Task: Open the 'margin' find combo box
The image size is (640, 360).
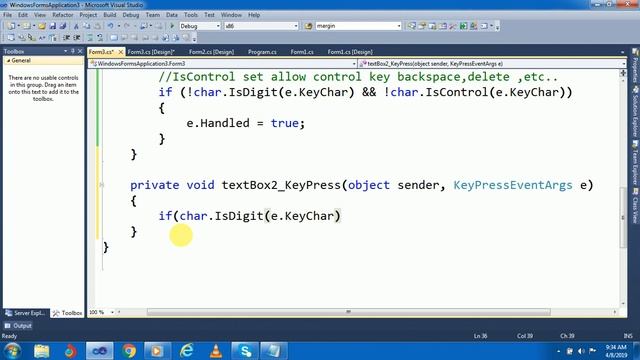Action: point(399,26)
